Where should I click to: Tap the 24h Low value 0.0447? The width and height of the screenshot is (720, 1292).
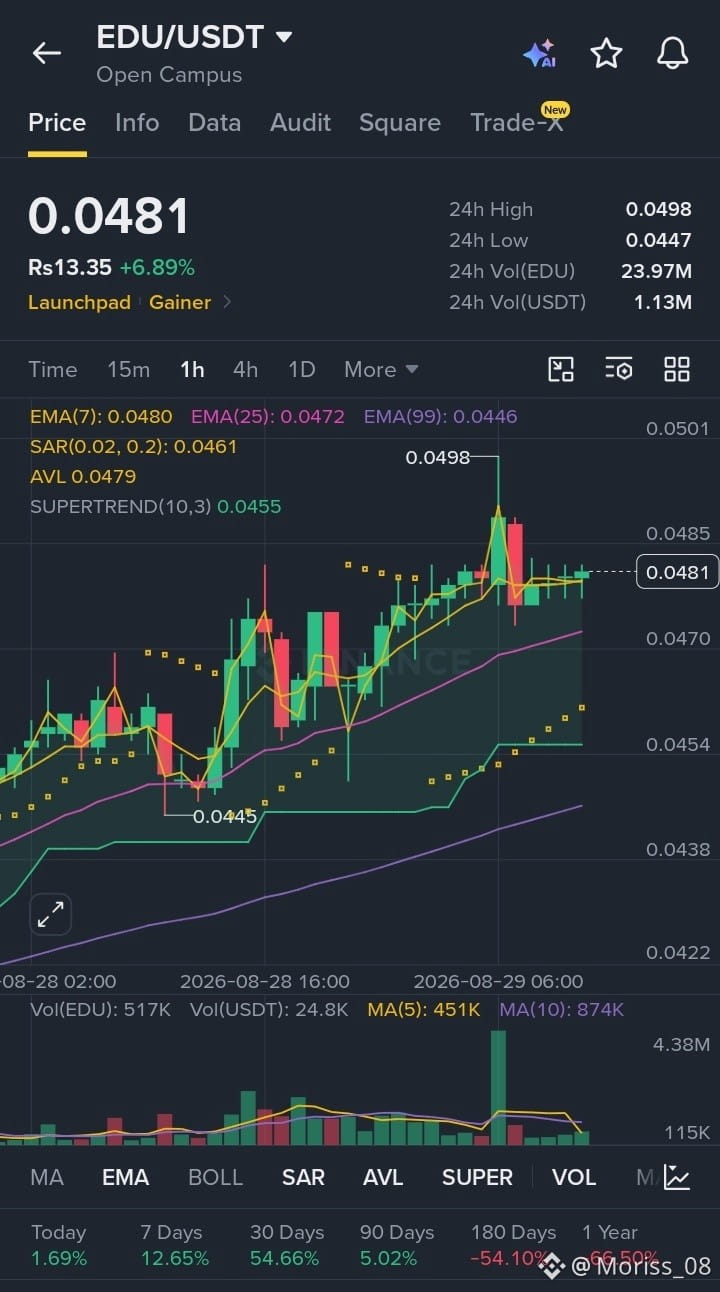point(659,240)
